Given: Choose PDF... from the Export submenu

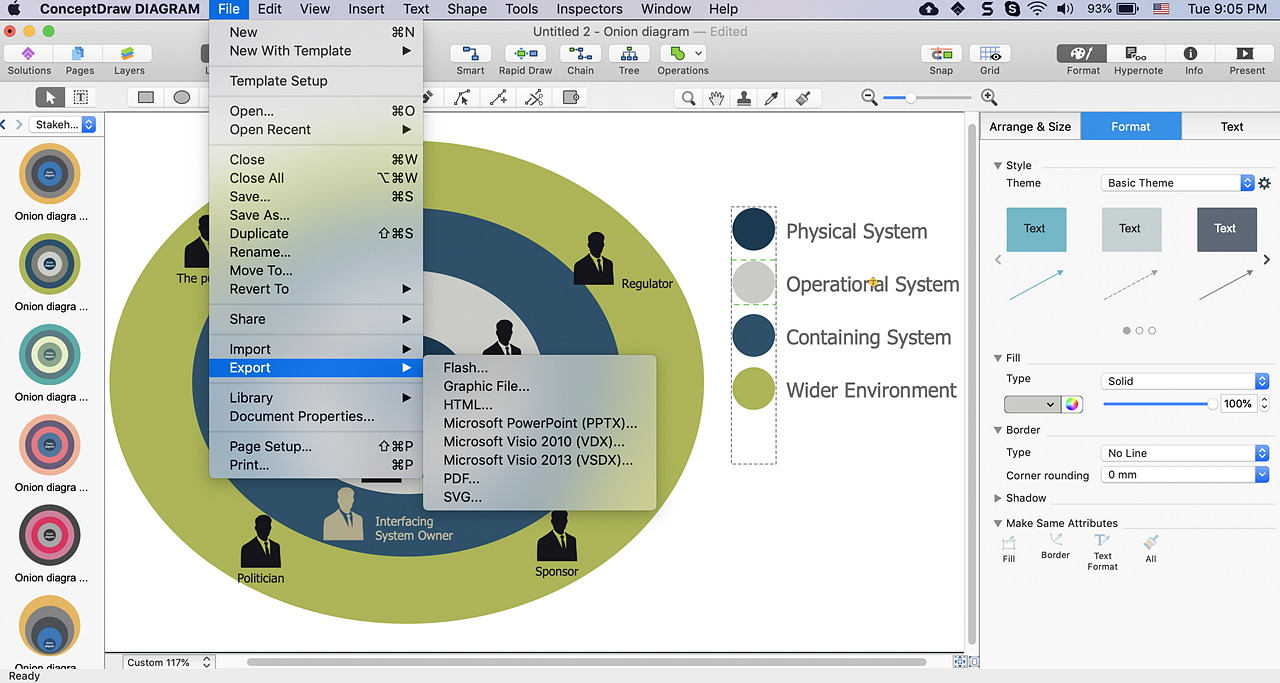Looking at the screenshot, I should 461,479.
